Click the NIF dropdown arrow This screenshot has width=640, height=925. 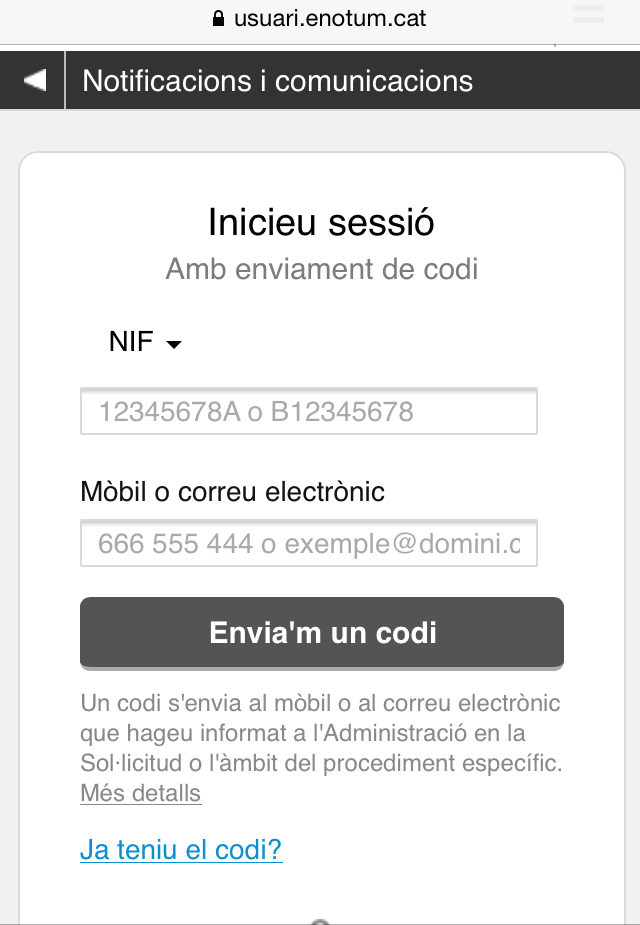pyautogui.click(x=174, y=345)
